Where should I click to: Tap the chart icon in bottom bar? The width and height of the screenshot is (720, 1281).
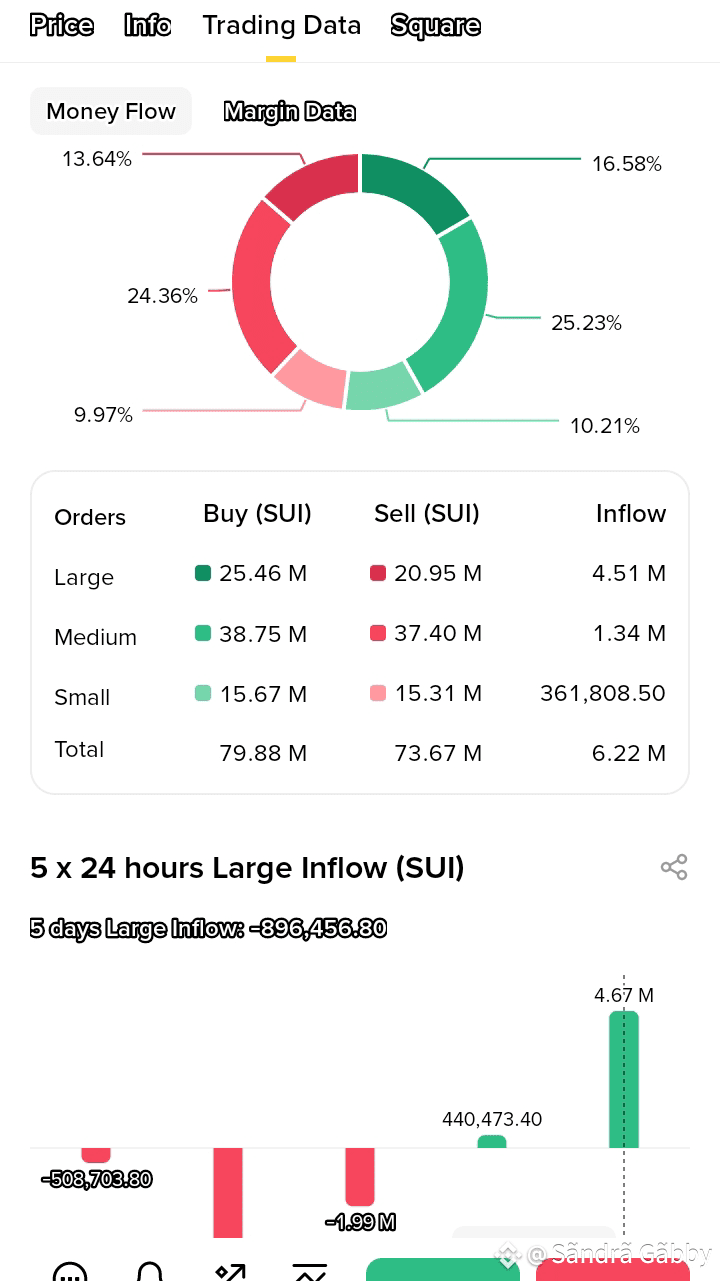click(310, 1271)
